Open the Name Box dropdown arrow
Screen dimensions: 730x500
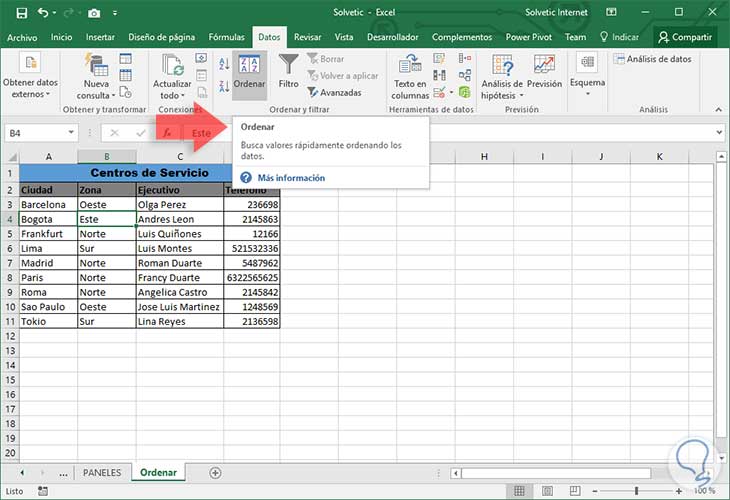coord(71,133)
